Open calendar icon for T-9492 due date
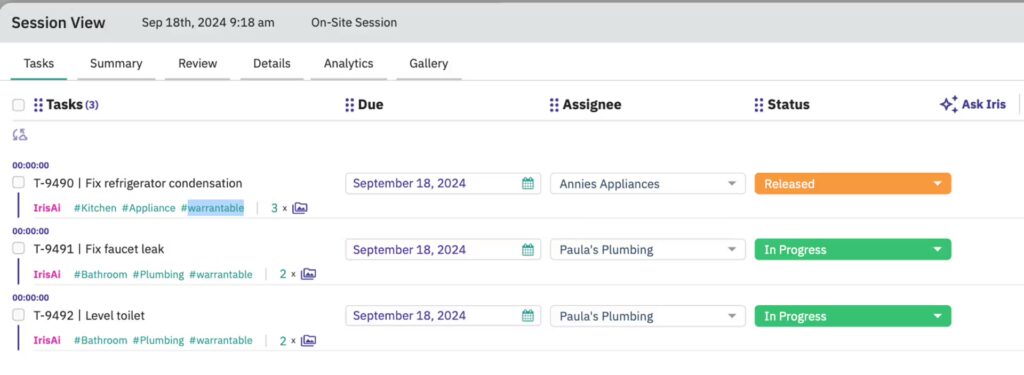The image size is (1024, 375). click(528, 316)
